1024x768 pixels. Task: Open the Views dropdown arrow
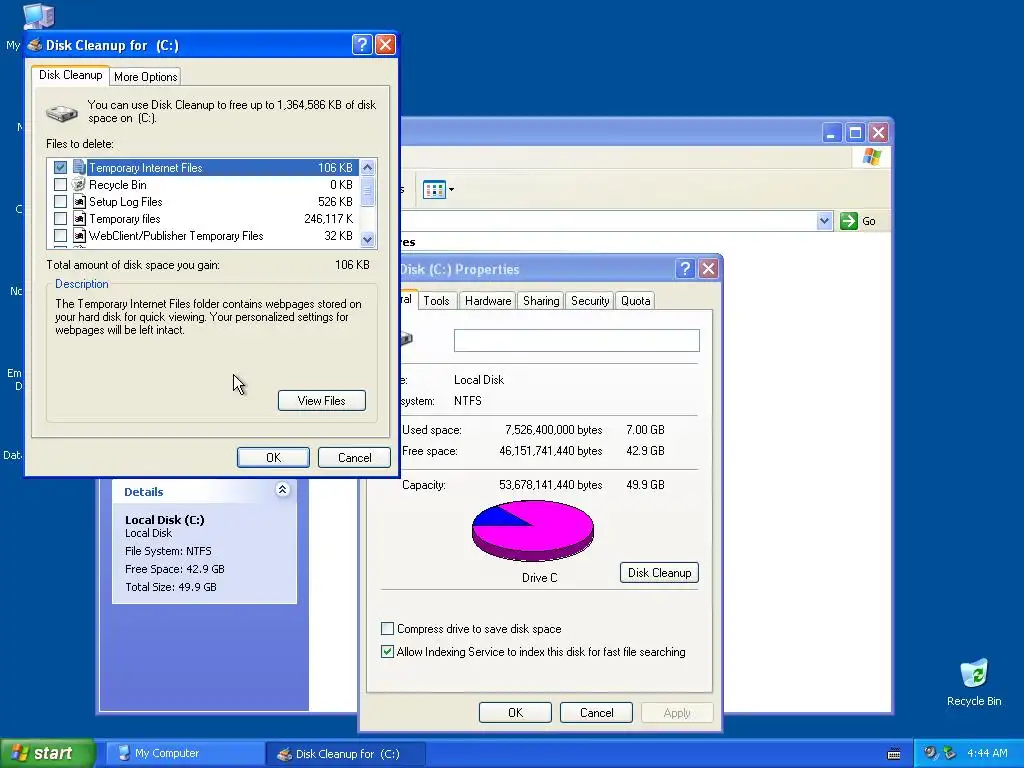[x=451, y=189]
